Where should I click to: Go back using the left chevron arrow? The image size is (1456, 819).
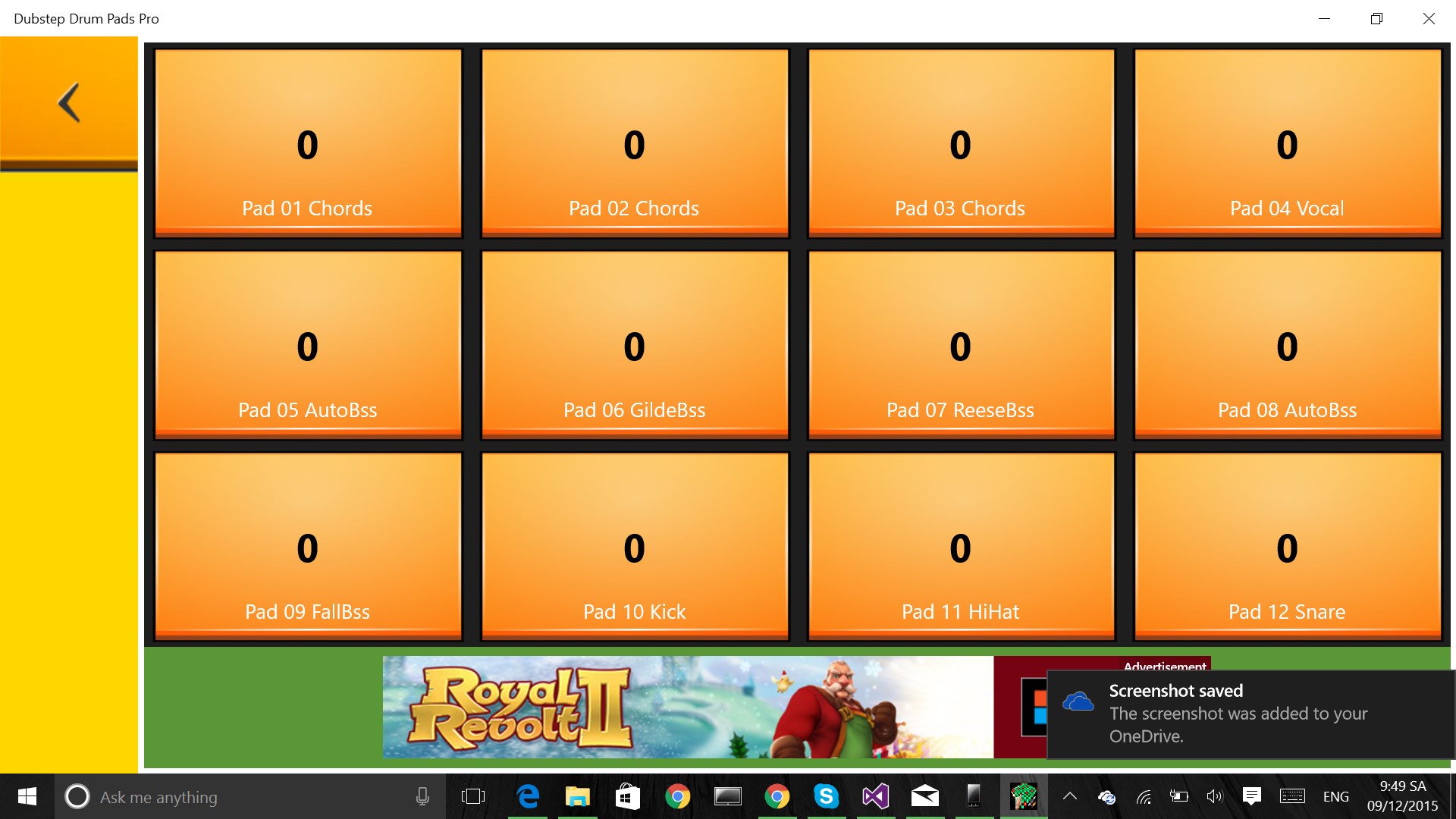pos(68,102)
